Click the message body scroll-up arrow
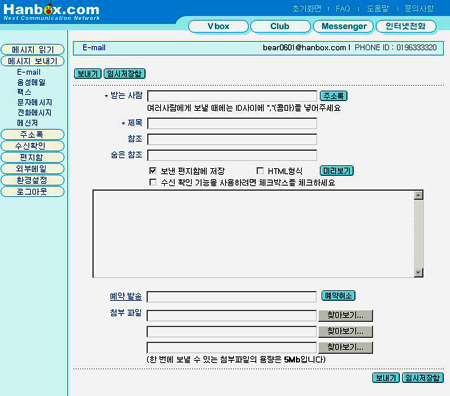The image size is (450, 396). pyautogui.click(x=419, y=195)
